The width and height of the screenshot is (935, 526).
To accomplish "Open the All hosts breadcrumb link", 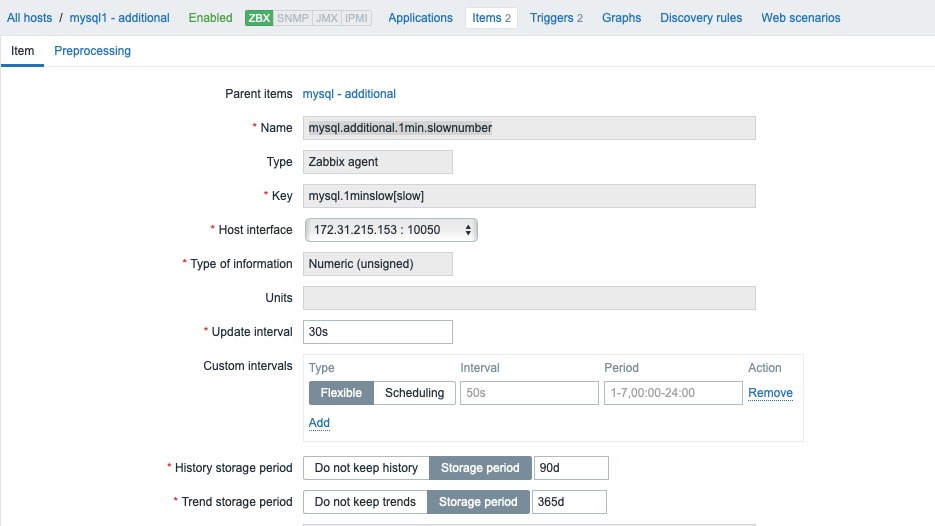I will [x=29, y=18].
